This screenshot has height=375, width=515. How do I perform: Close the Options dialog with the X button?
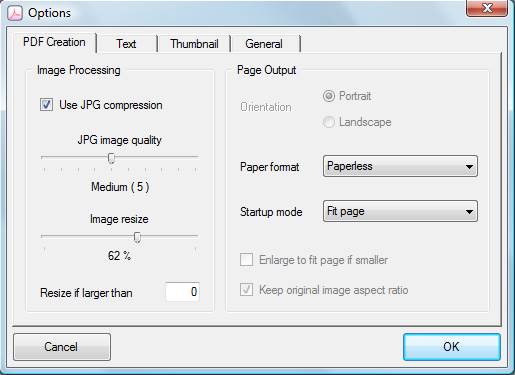pos(487,8)
